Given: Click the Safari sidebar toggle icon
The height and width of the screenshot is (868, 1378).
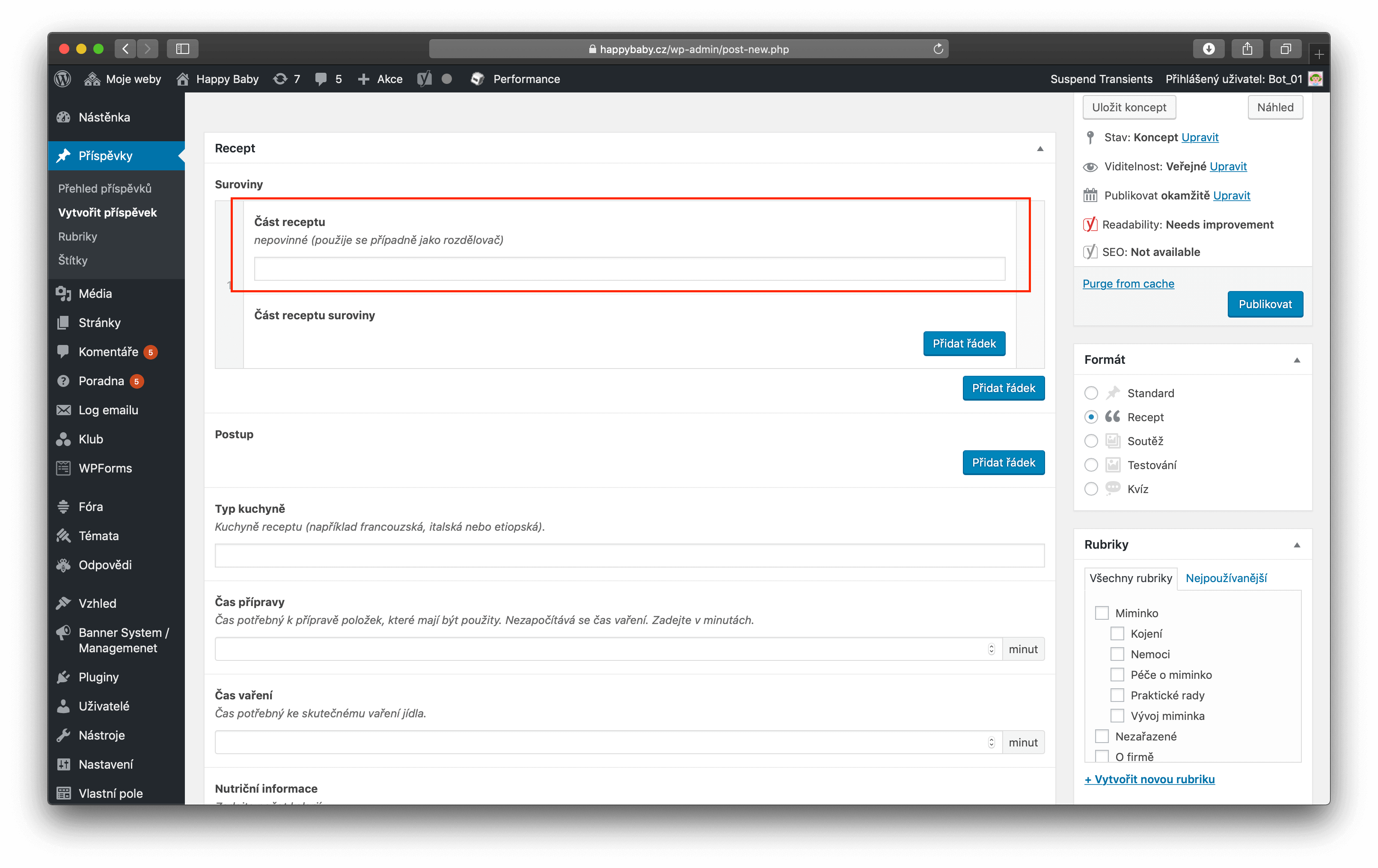Looking at the screenshot, I should (183, 49).
